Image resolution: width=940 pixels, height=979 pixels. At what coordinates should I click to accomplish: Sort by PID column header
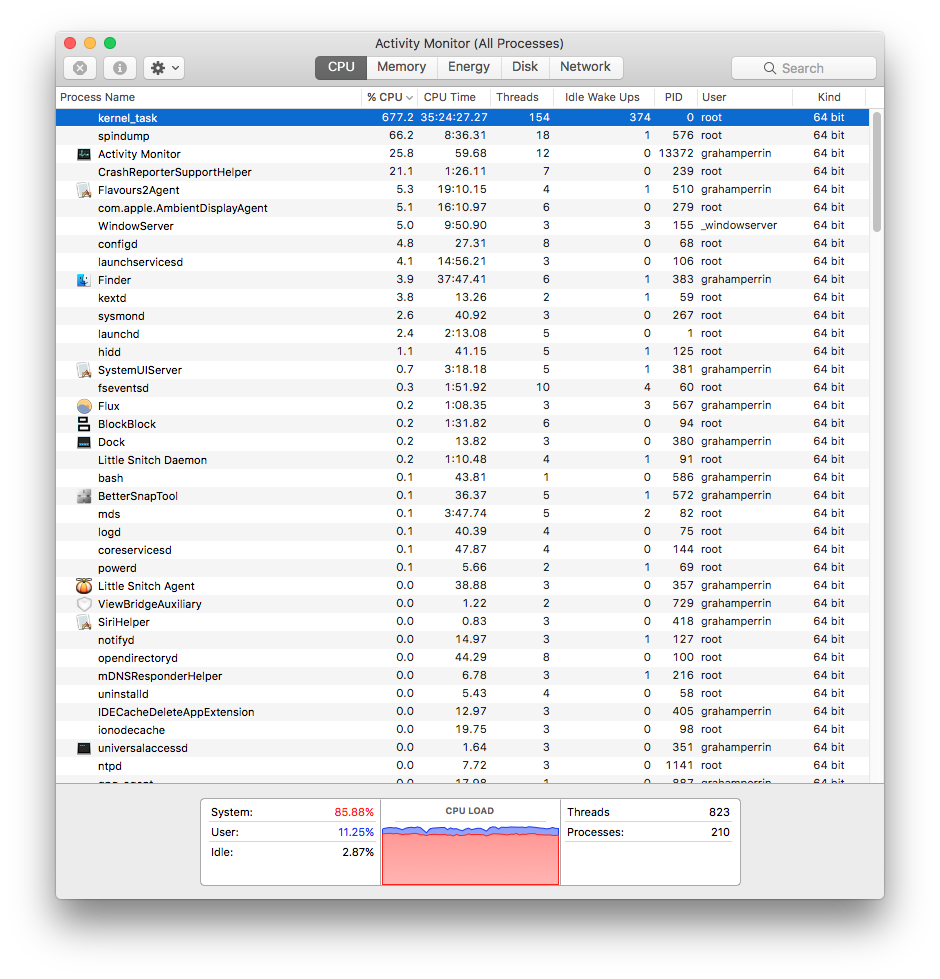675,97
